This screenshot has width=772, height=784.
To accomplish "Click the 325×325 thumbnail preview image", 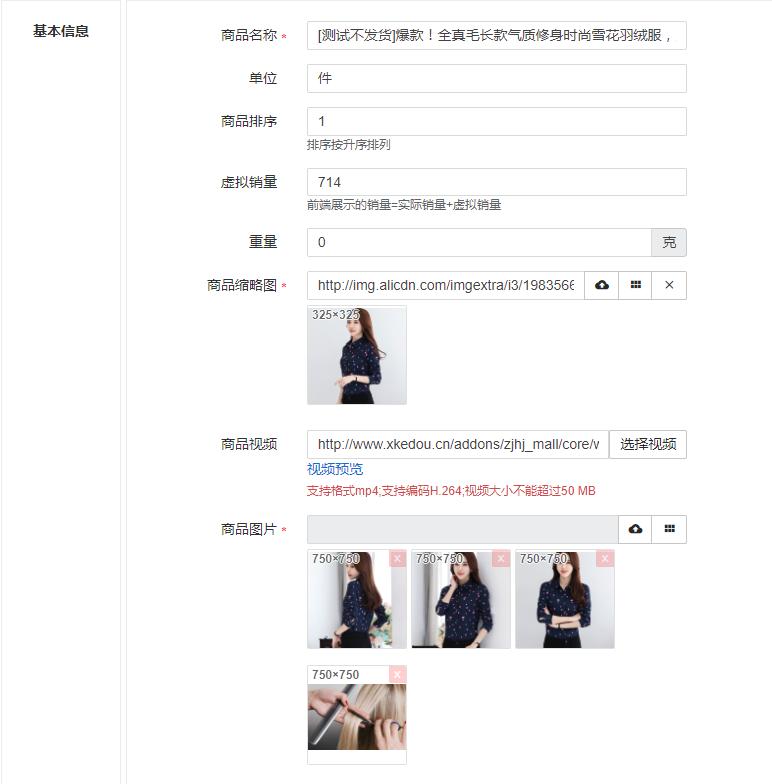I will tap(357, 356).
